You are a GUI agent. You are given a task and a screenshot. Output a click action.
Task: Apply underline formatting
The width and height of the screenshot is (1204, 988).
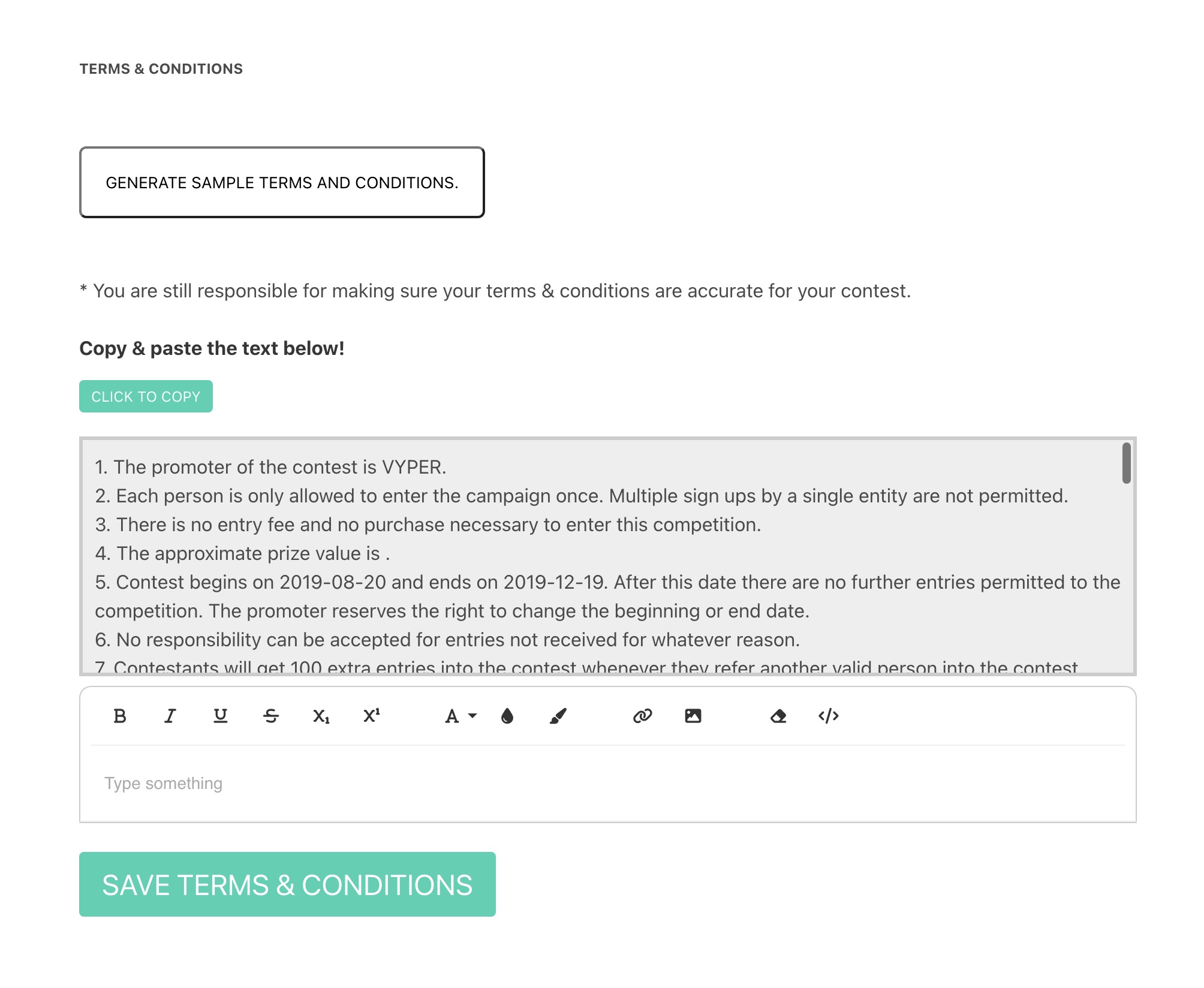pyautogui.click(x=221, y=716)
